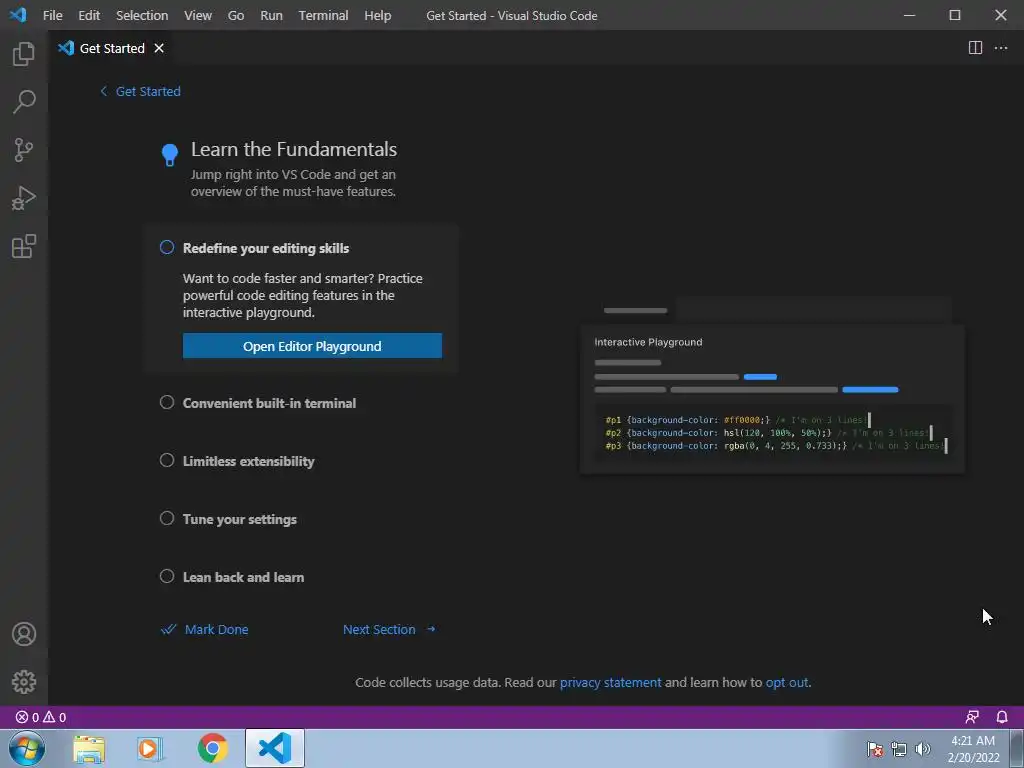Screen dimensions: 1024x768
Task: Go back via the Get Started link
Action: (x=140, y=91)
